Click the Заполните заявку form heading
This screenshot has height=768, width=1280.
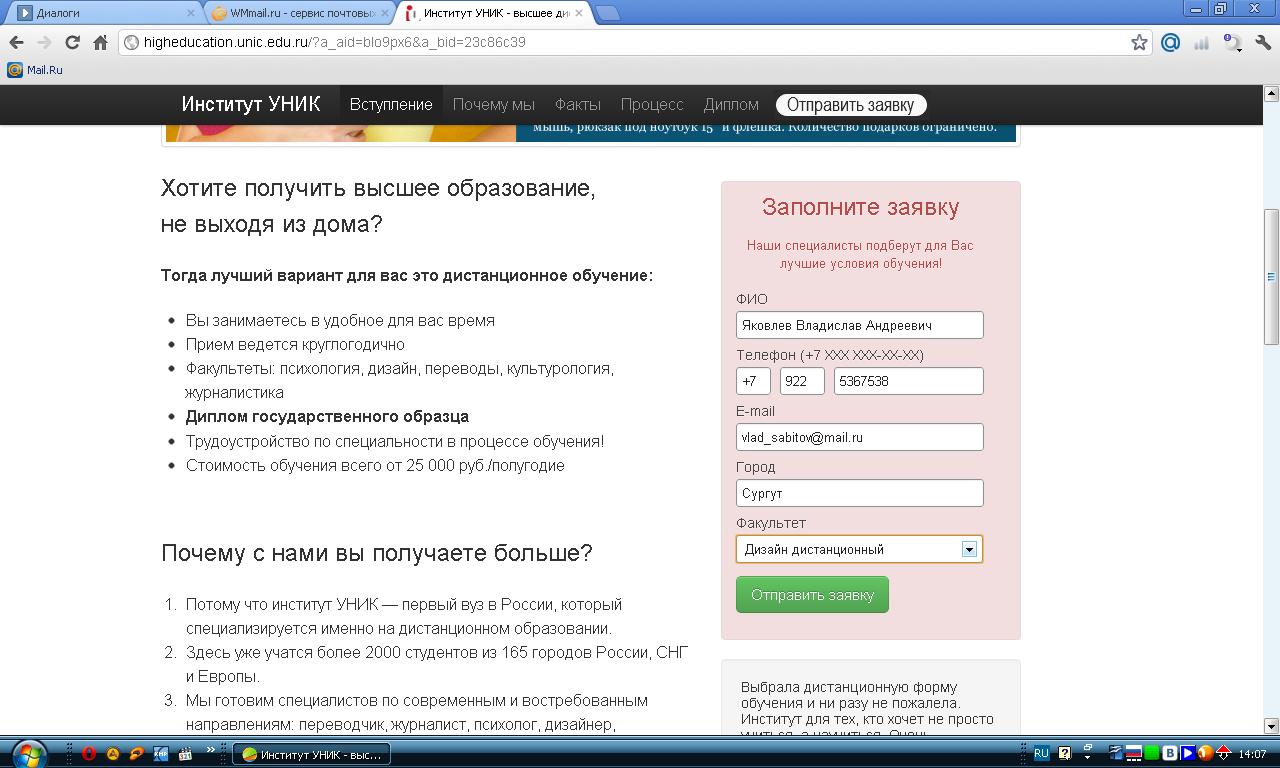coord(860,207)
